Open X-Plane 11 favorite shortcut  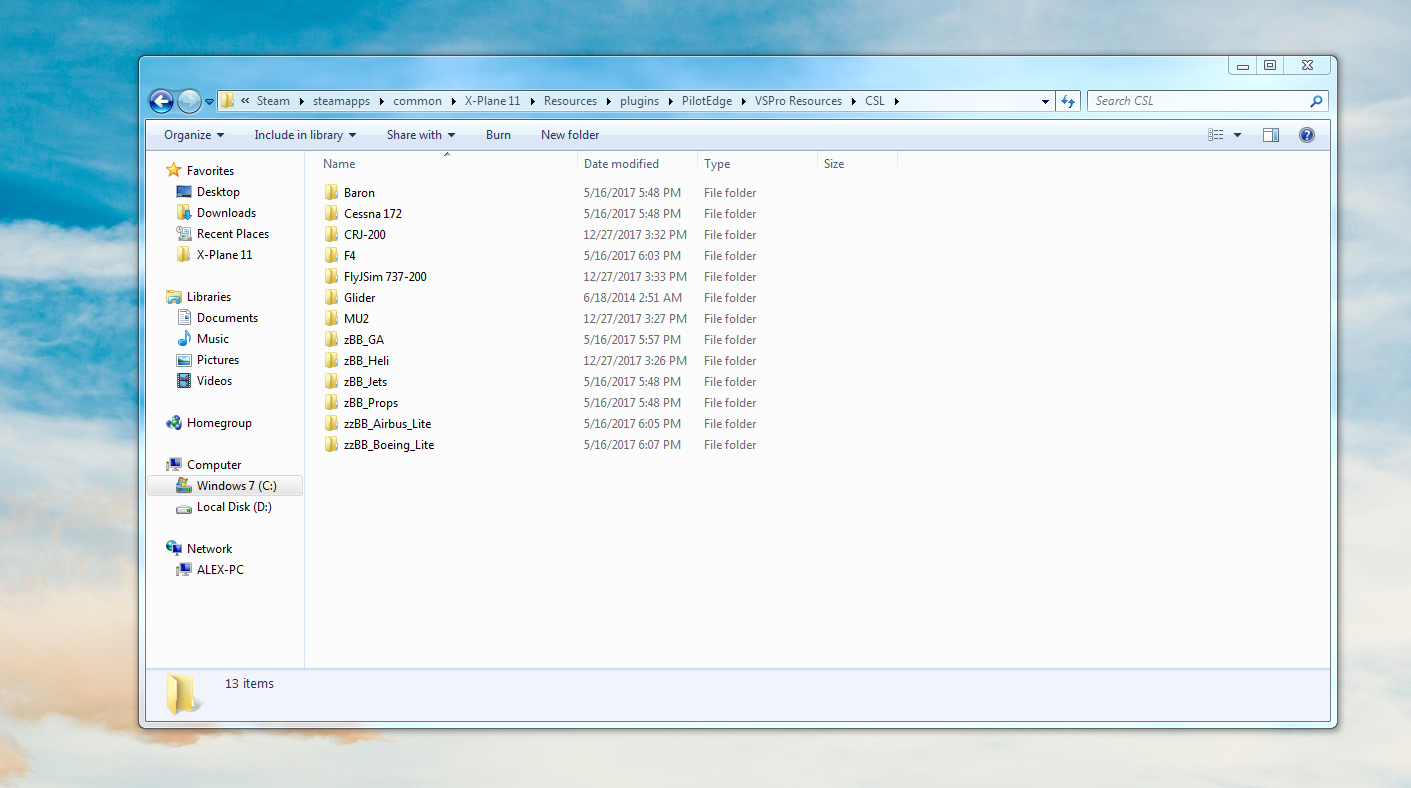[x=224, y=255]
